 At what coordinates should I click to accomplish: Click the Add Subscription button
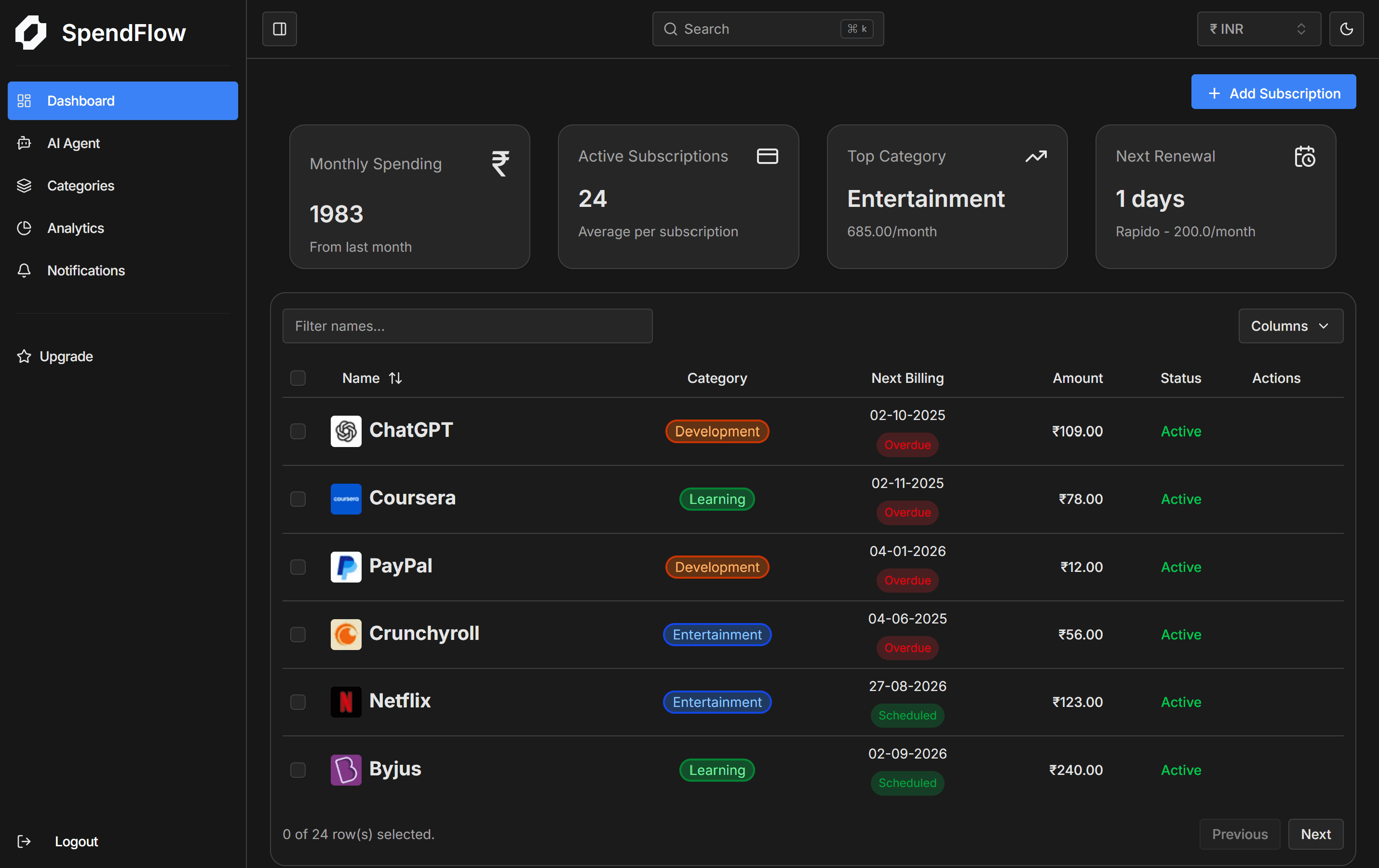click(1273, 92)
